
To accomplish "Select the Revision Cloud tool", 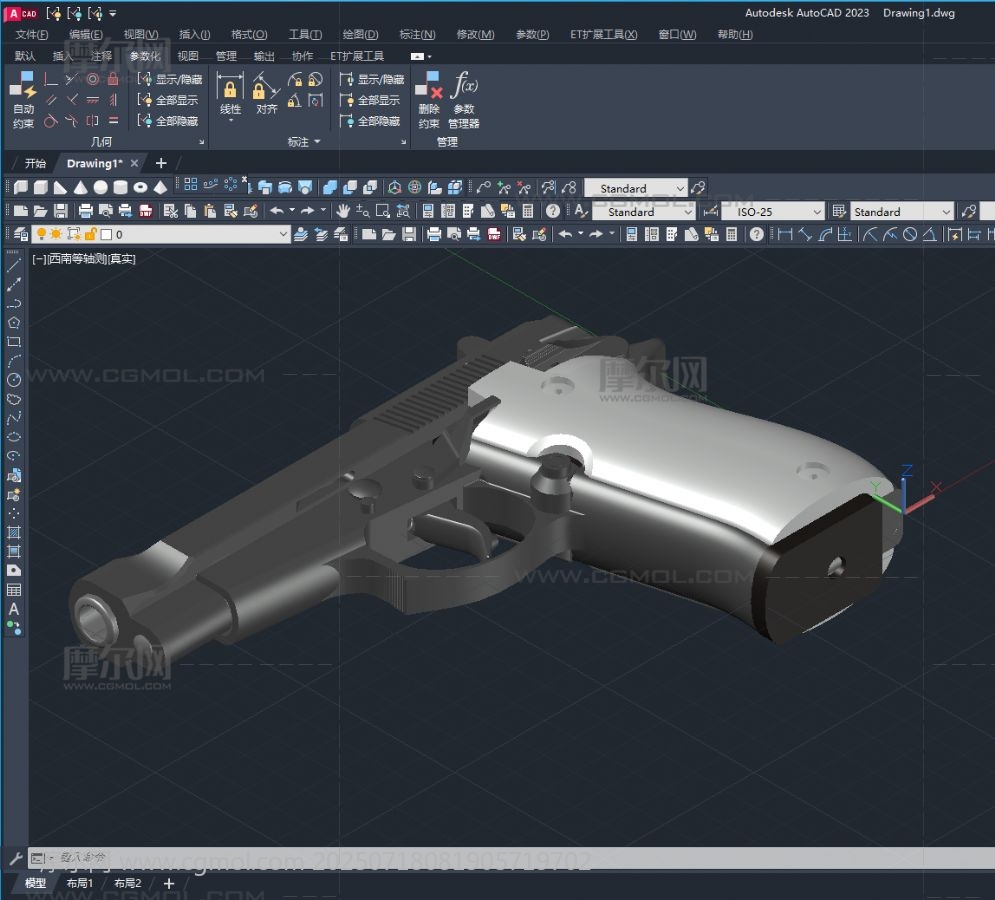I will [14, 399].
